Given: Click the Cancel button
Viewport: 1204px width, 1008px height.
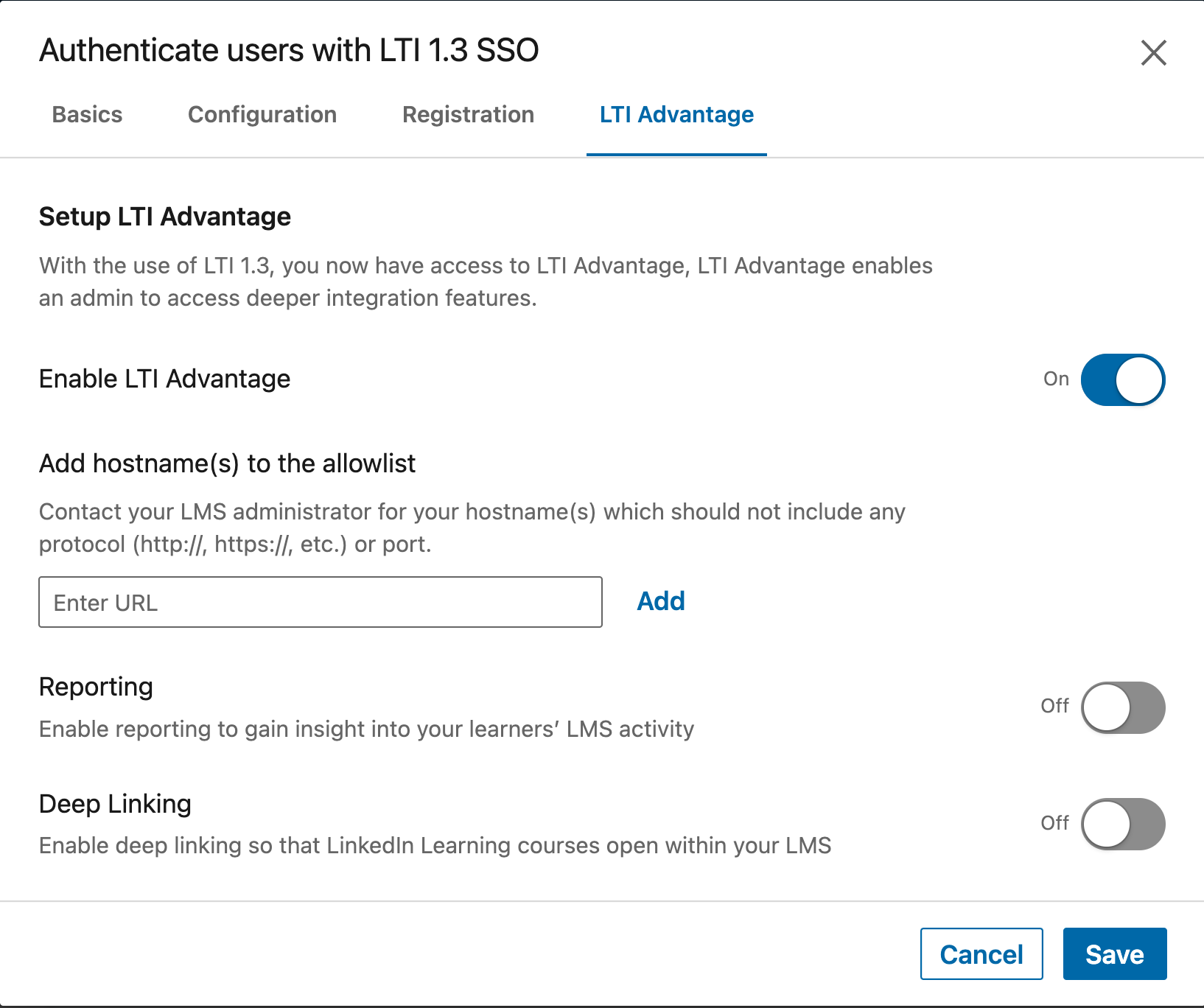Looking at the screenshot, I should tap(981, 953).
